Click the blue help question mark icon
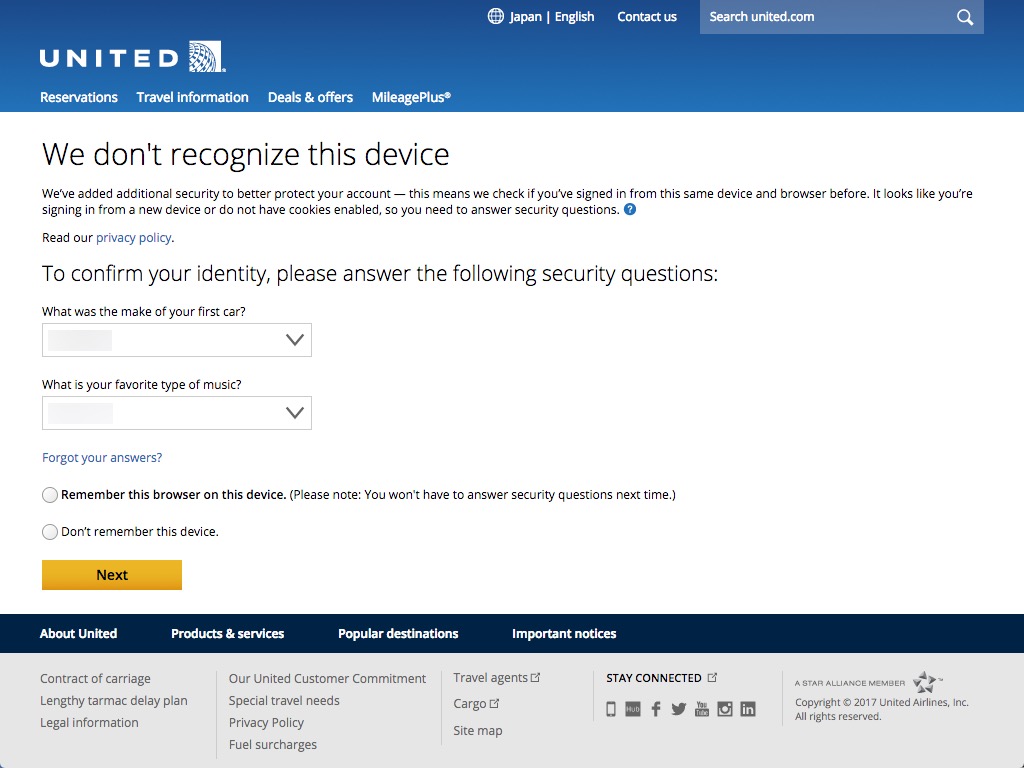Screen dimensions: 1024x768 pyautogui.click(x=629, y=210)
